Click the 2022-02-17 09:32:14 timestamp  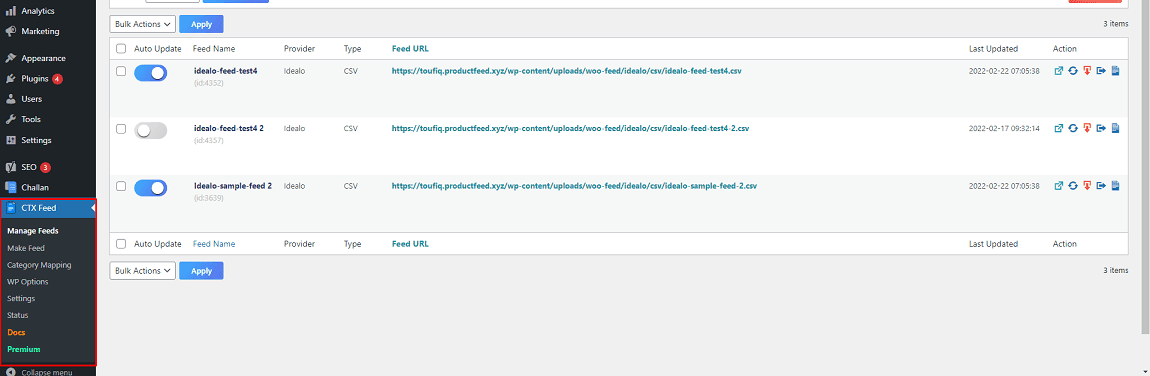coord(1004,128)
